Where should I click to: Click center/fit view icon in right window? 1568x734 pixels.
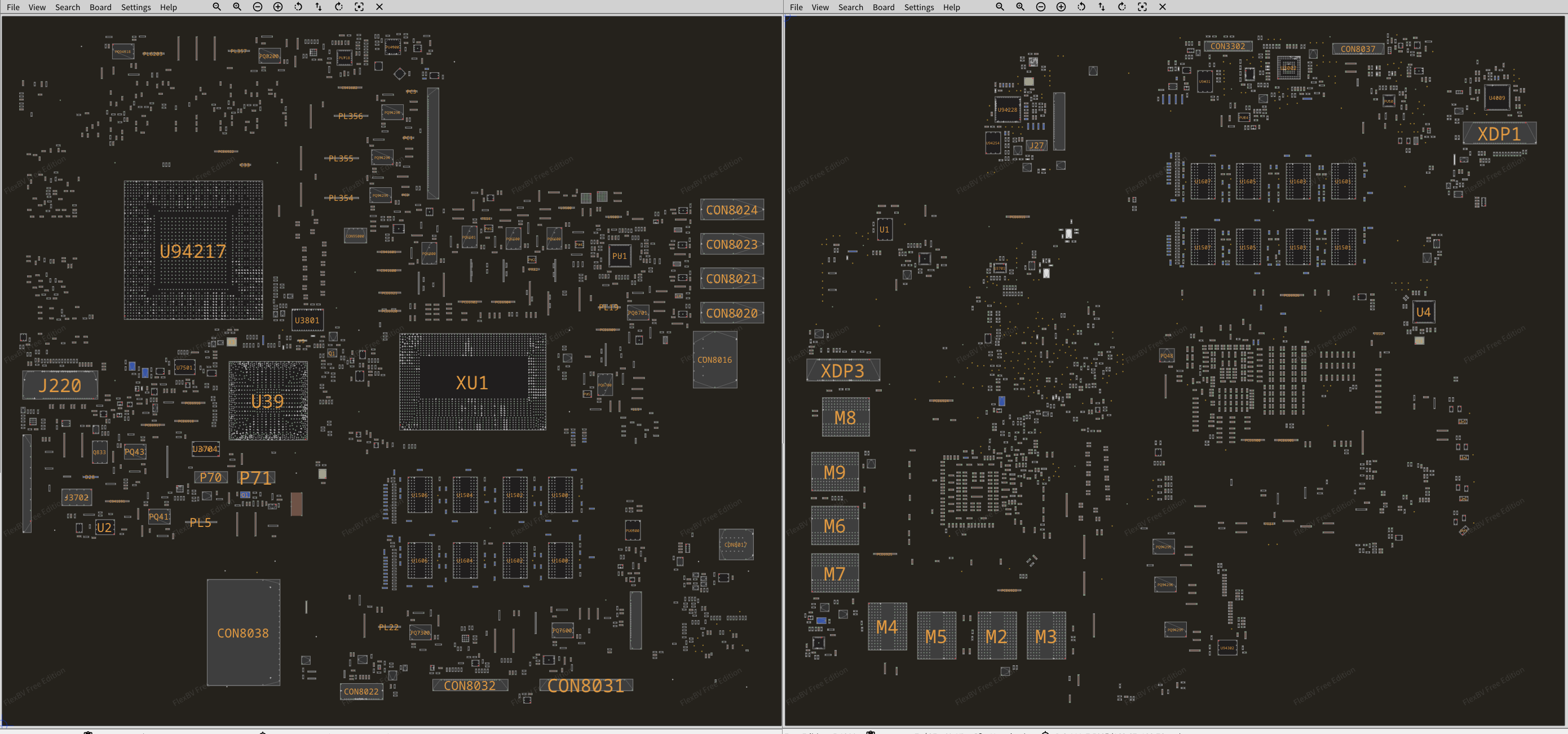[x=1142, y=7]
